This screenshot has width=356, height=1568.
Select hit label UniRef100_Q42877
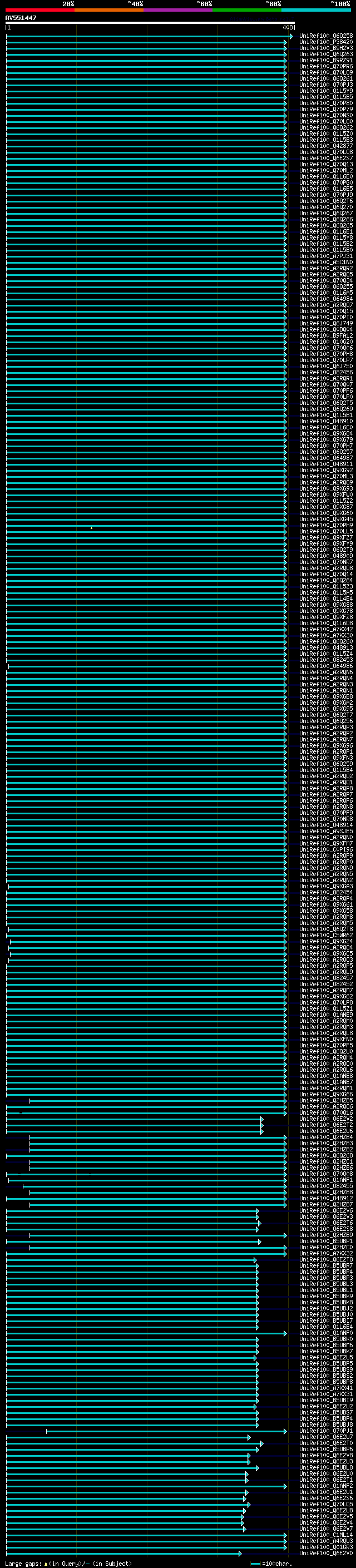(326, 146)
